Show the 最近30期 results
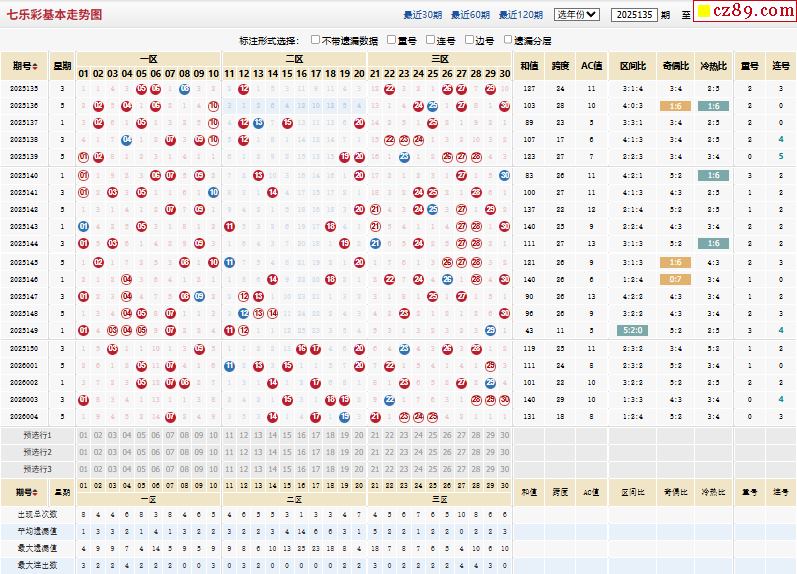This screenshot has width=797, height=574. (422, 15)
